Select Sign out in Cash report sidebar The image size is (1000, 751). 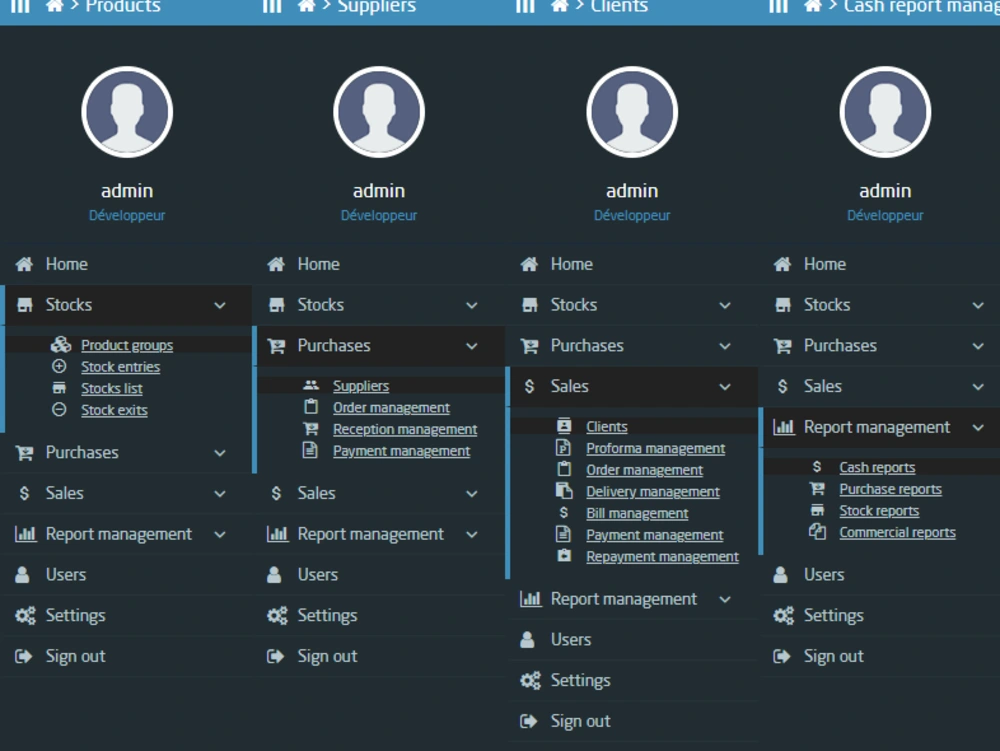click(879, 656)
